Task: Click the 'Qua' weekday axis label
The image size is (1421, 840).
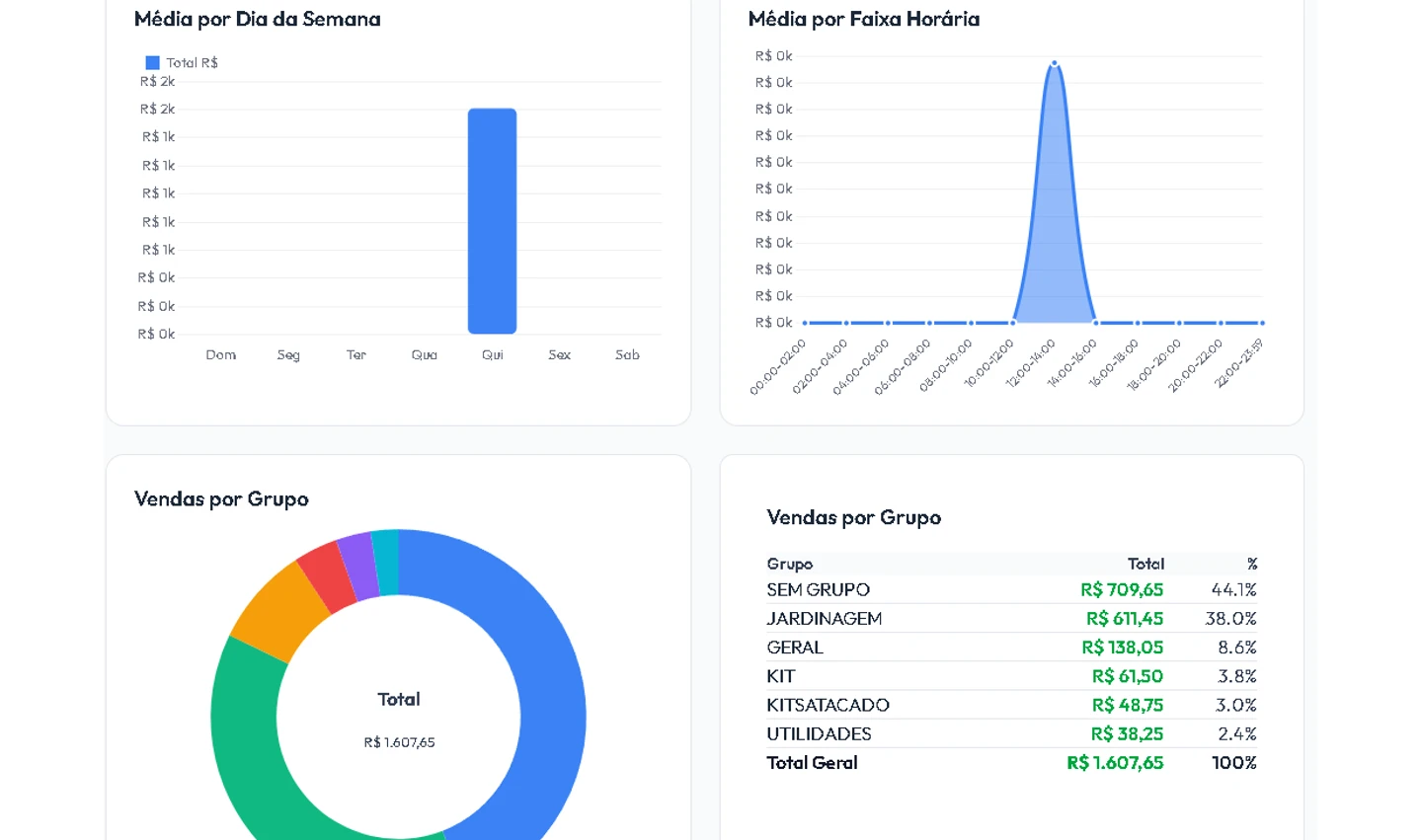Action: (425, 355)
